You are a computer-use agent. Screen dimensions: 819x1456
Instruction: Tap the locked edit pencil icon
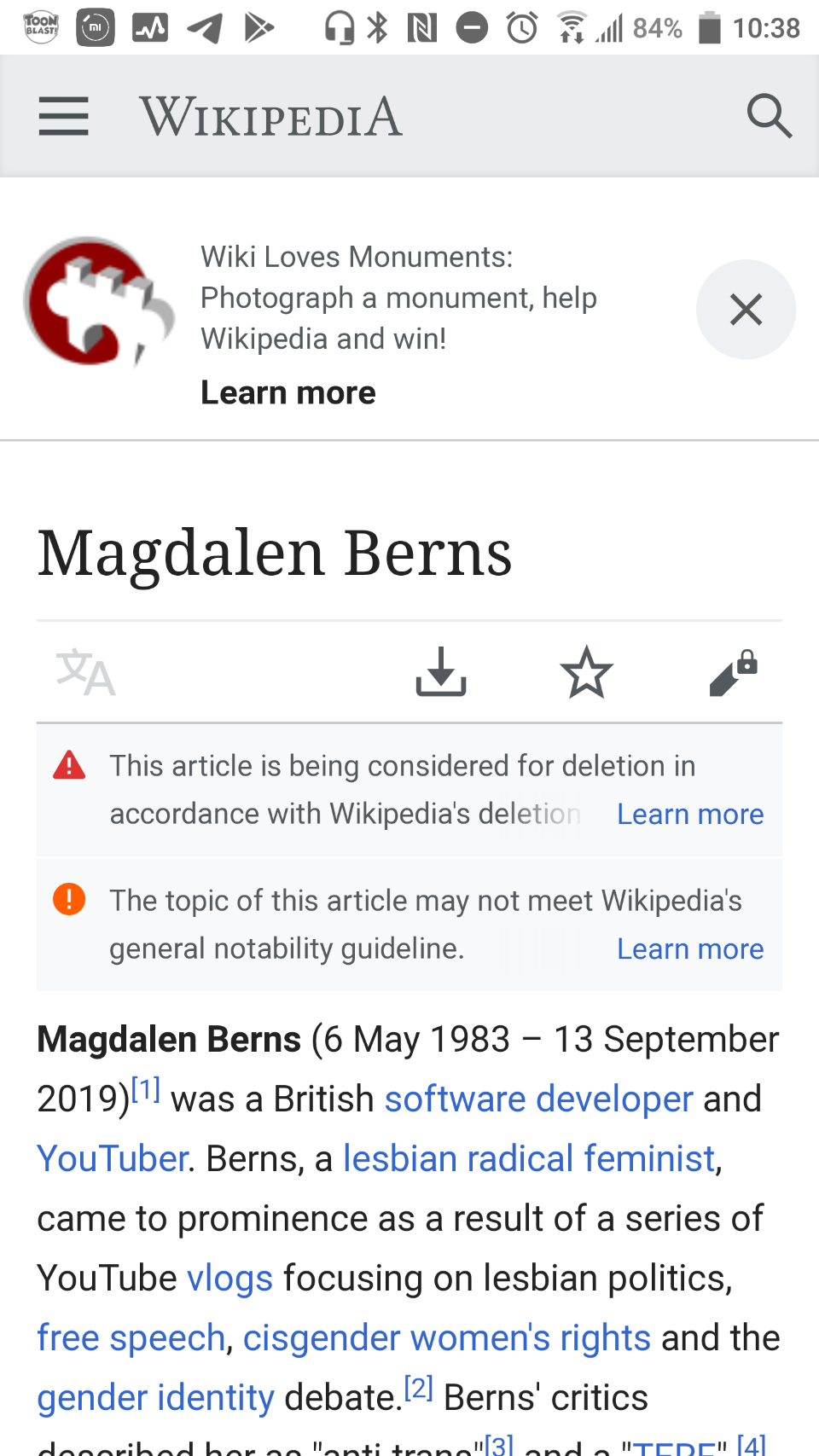pos(733,672)
